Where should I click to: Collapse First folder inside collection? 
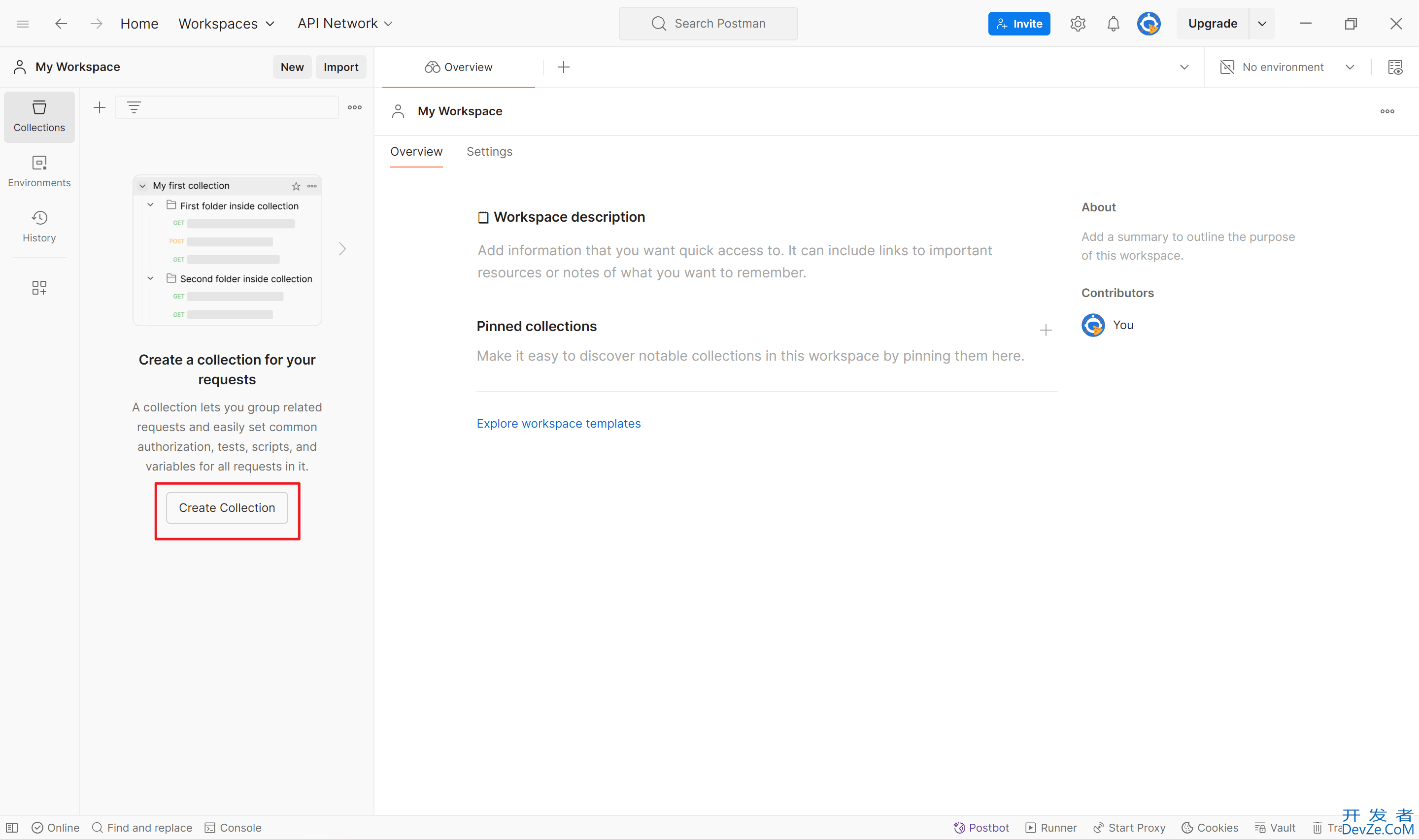click(x=151, y=205)
